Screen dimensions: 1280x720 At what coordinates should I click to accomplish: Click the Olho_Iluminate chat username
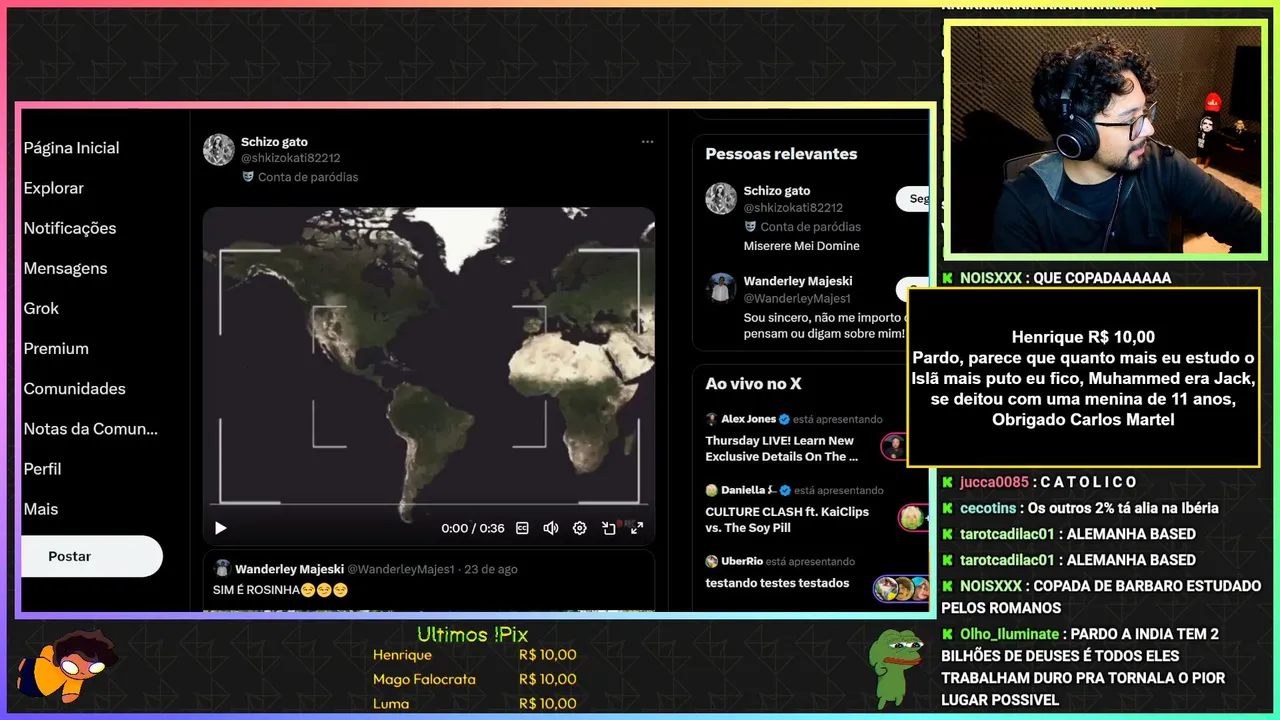[x=1009, y=634]
